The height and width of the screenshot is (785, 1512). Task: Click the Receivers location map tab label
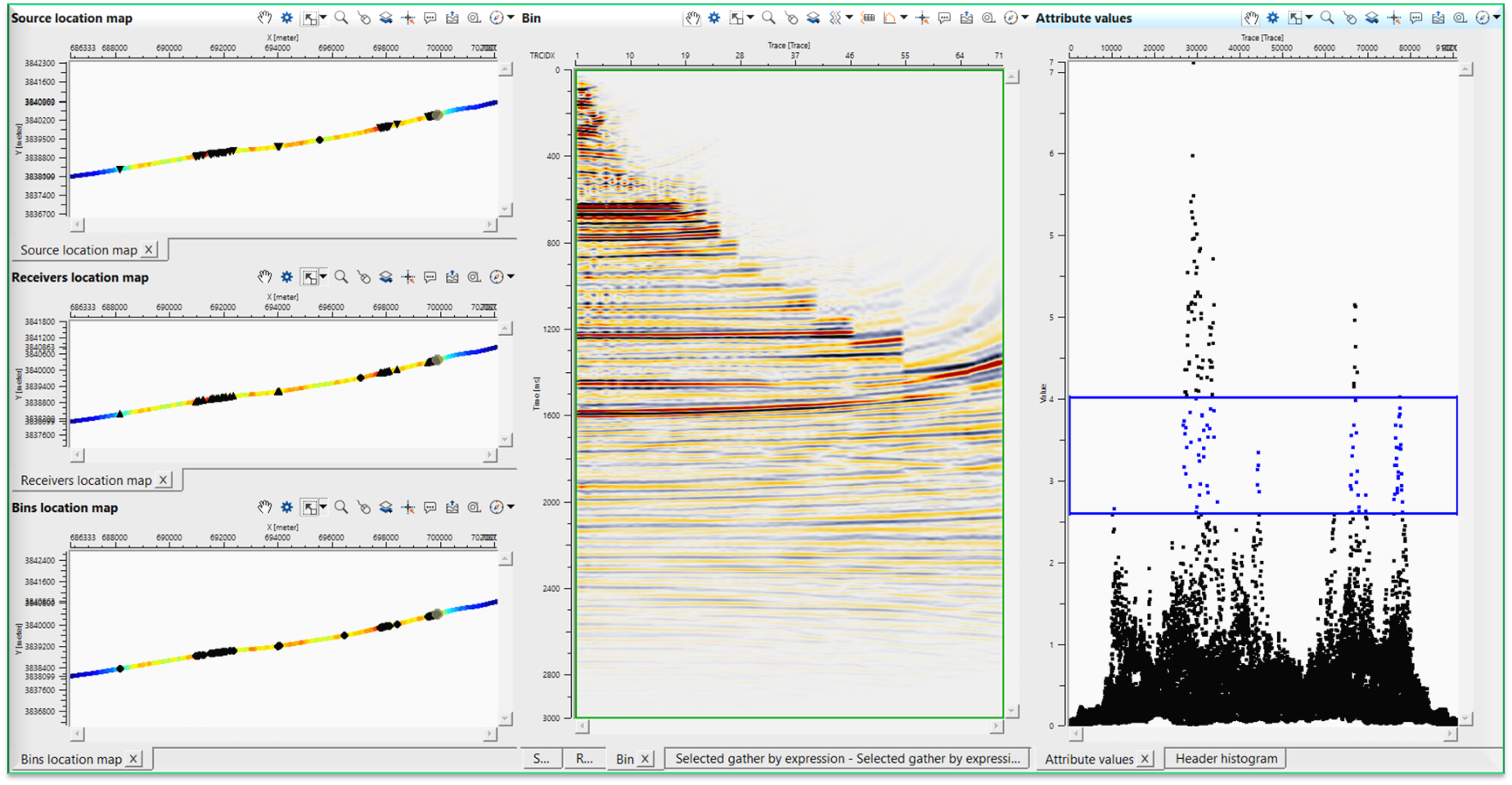point(86,480)
